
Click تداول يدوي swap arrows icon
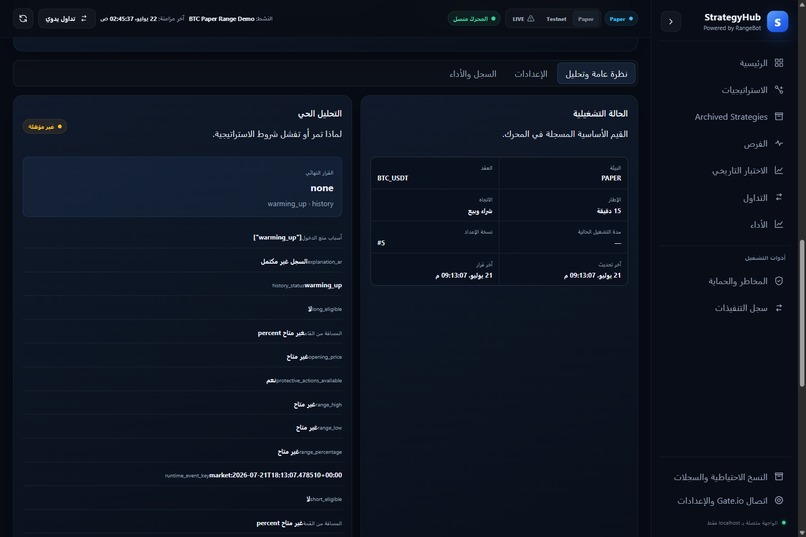(84, 18)
